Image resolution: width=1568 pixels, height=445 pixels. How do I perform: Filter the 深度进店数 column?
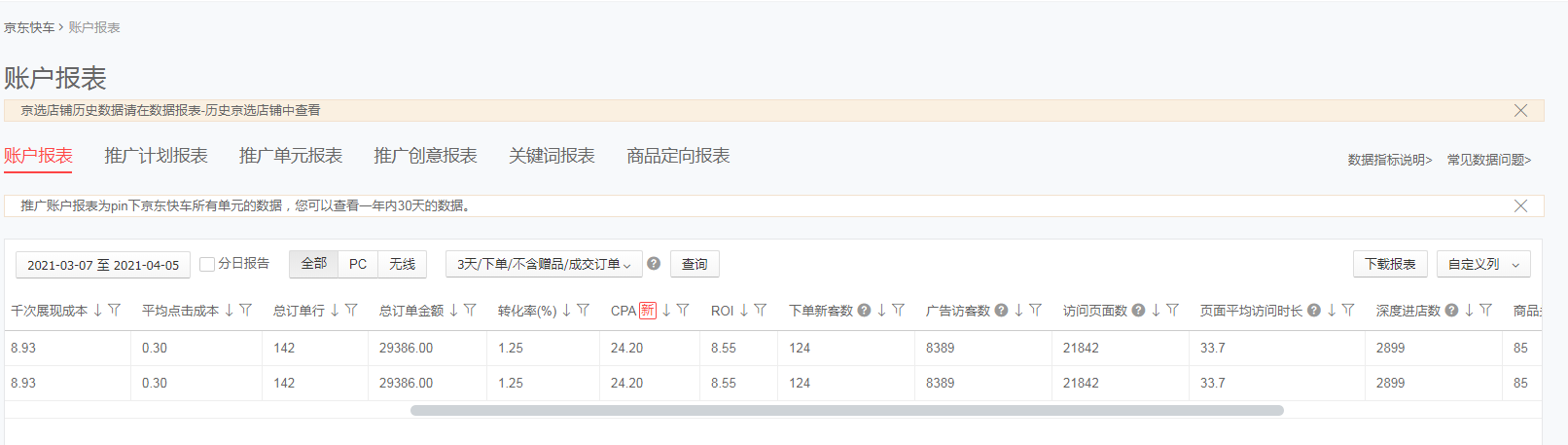[1485, 311]
